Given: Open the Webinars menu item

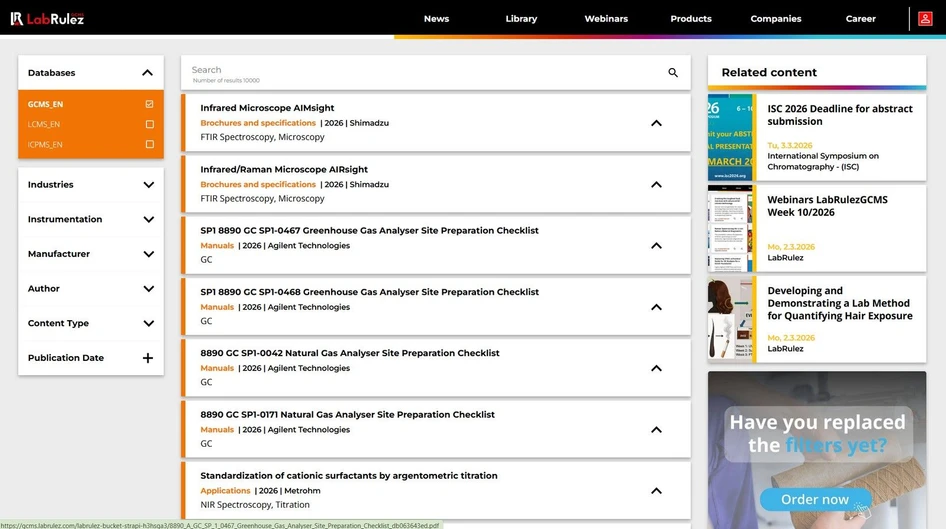Looking at the screenshot, I should click(x=606, y=18).
